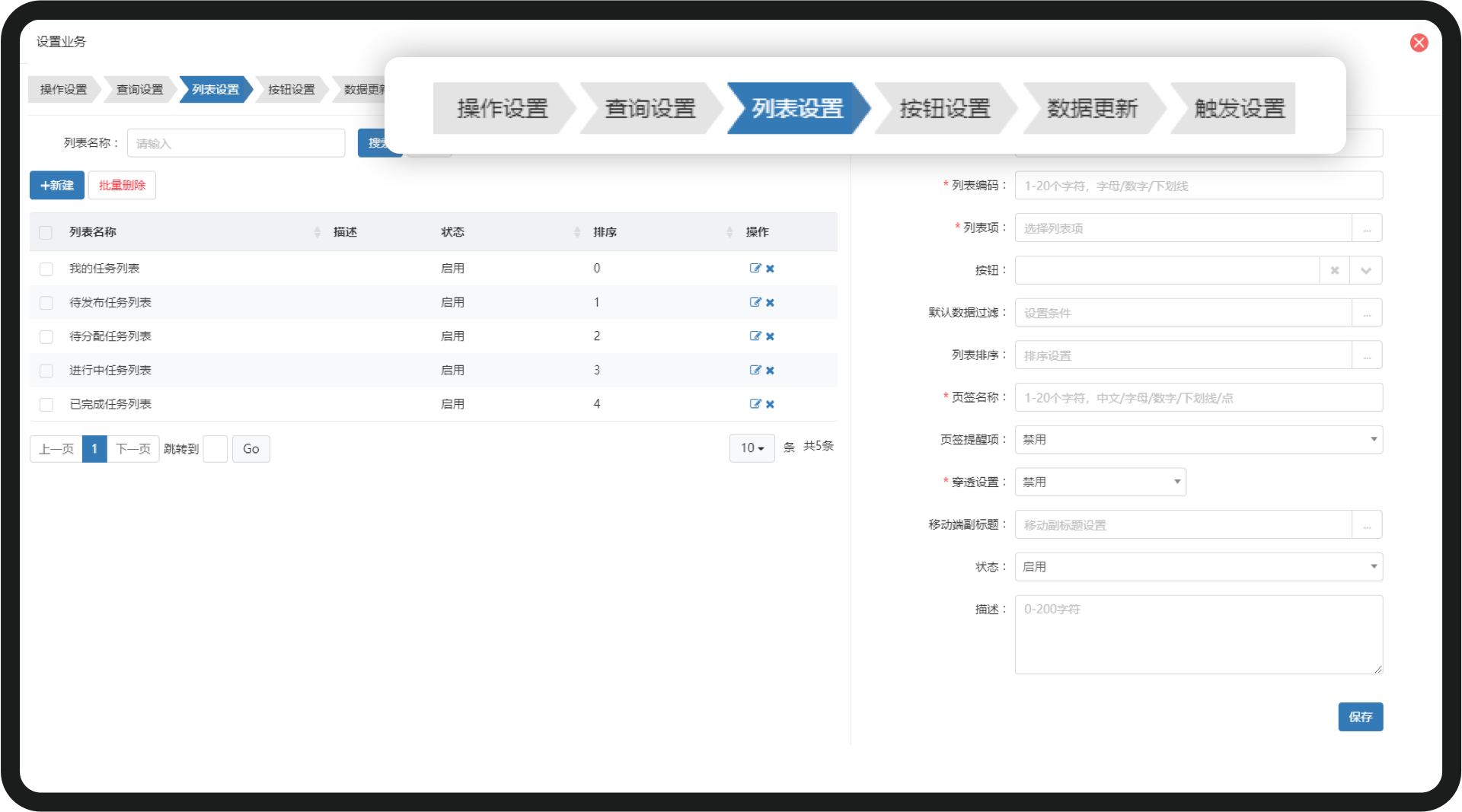Image resolution: width=1462 pixels, height=812 pixels.
Task: Open 默认数据过滤 condition ellipsis button
Action: [1367, 313]
